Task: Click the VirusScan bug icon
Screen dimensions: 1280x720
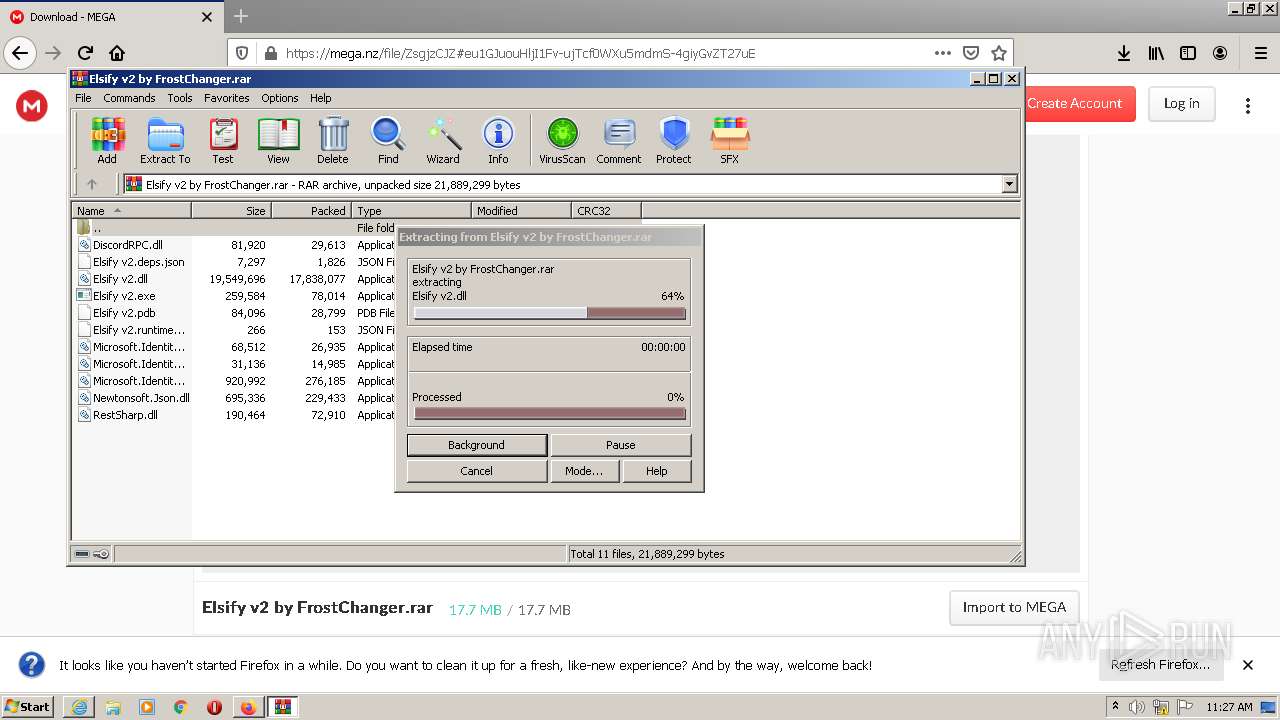Action: click(562, 140)
